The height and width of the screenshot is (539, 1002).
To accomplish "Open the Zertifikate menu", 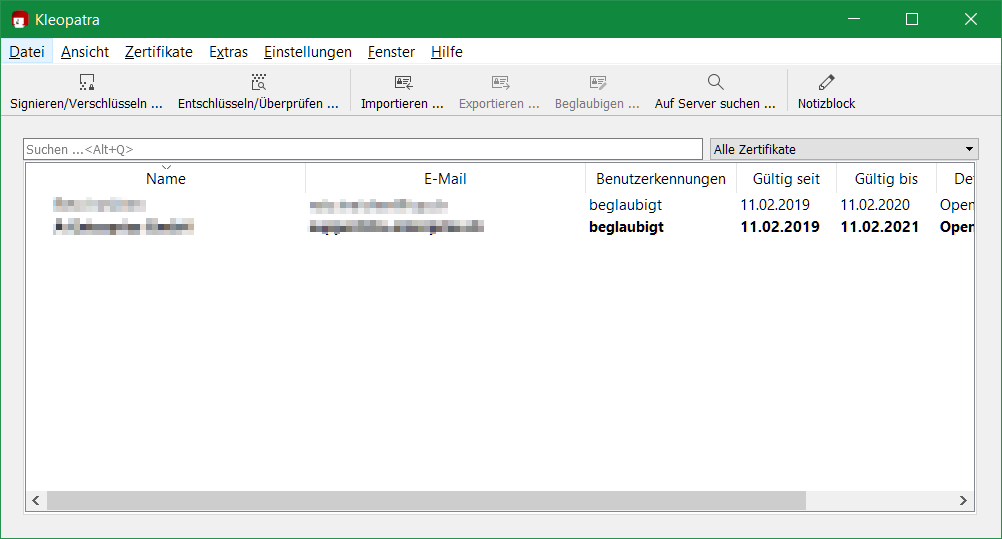I will 158,52.
